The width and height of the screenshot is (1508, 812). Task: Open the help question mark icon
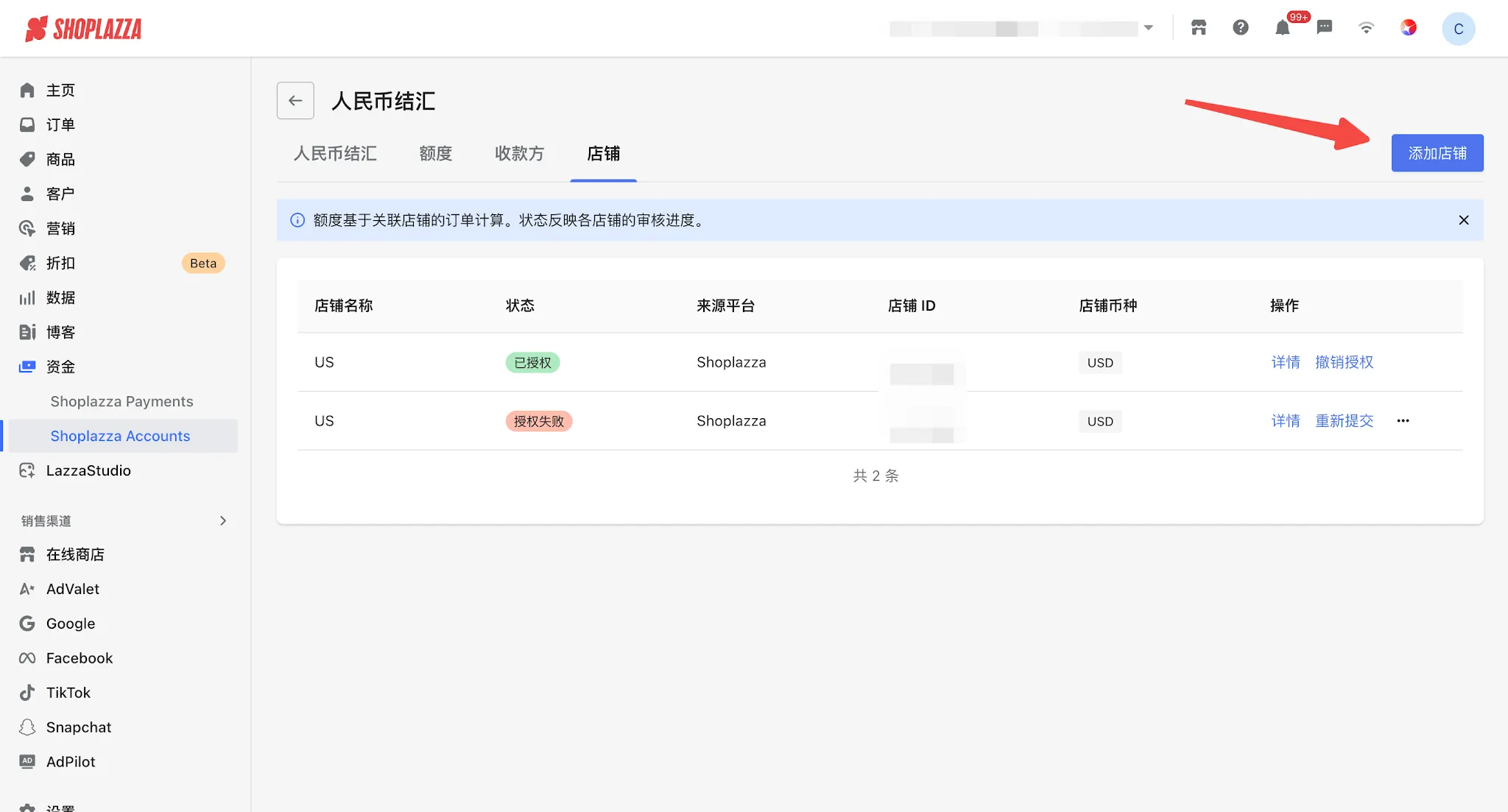[x=1241, y=28]
